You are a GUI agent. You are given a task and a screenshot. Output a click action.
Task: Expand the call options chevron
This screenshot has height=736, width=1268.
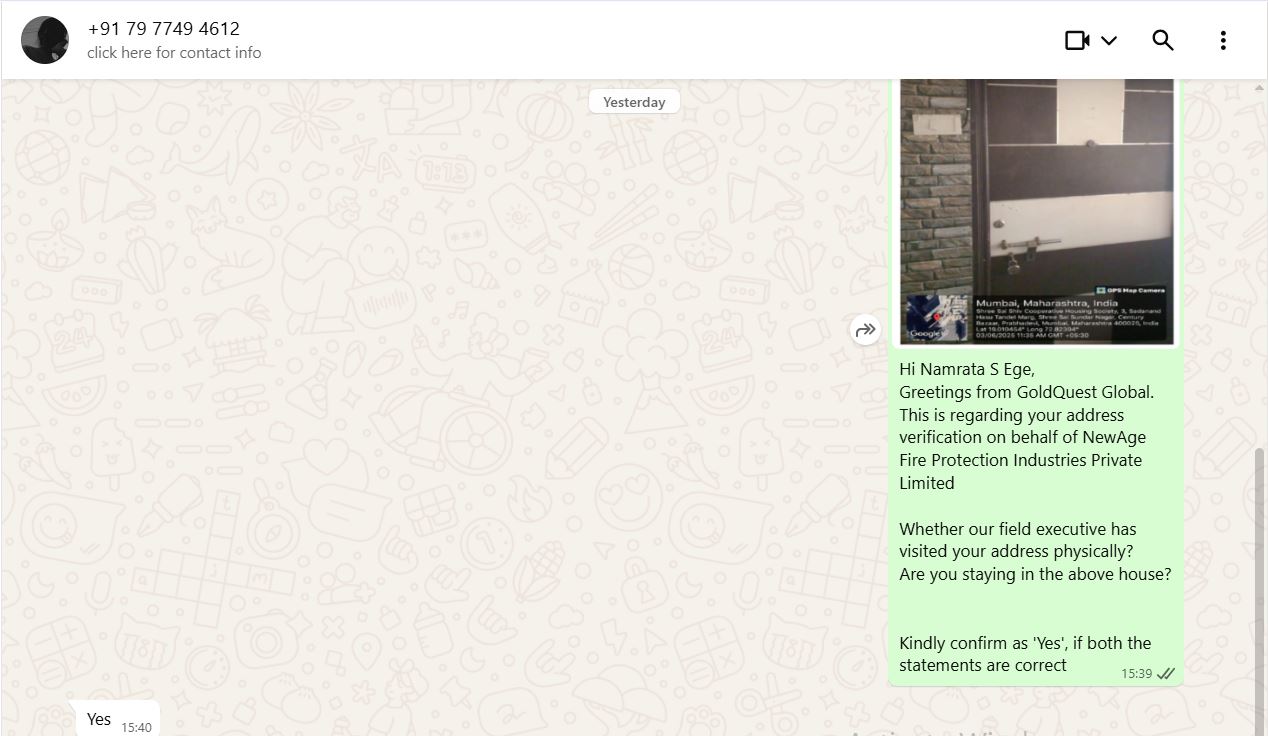(1109, 40)
